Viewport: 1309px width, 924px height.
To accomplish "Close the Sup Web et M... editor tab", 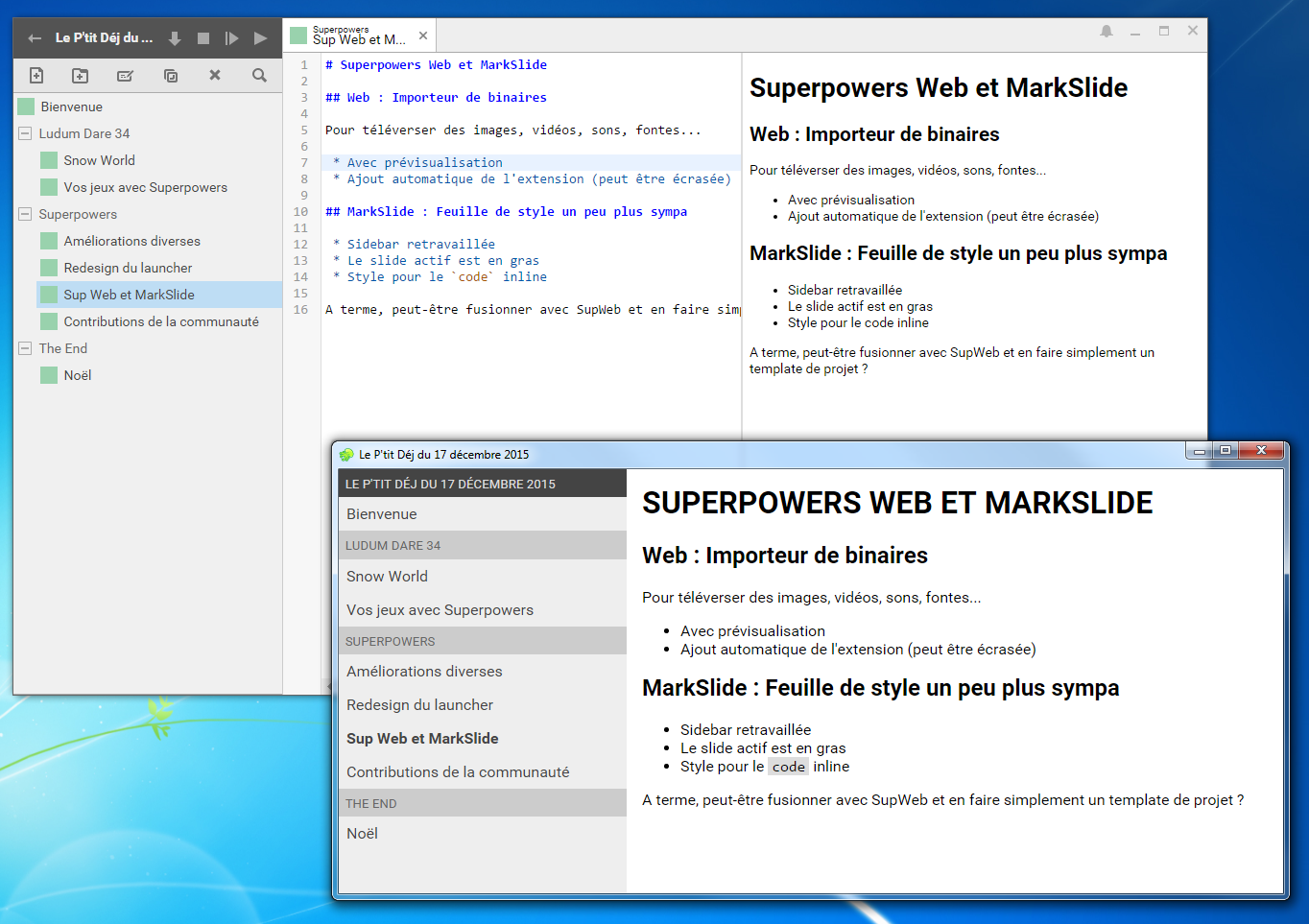I will click(x=423, y=36).
